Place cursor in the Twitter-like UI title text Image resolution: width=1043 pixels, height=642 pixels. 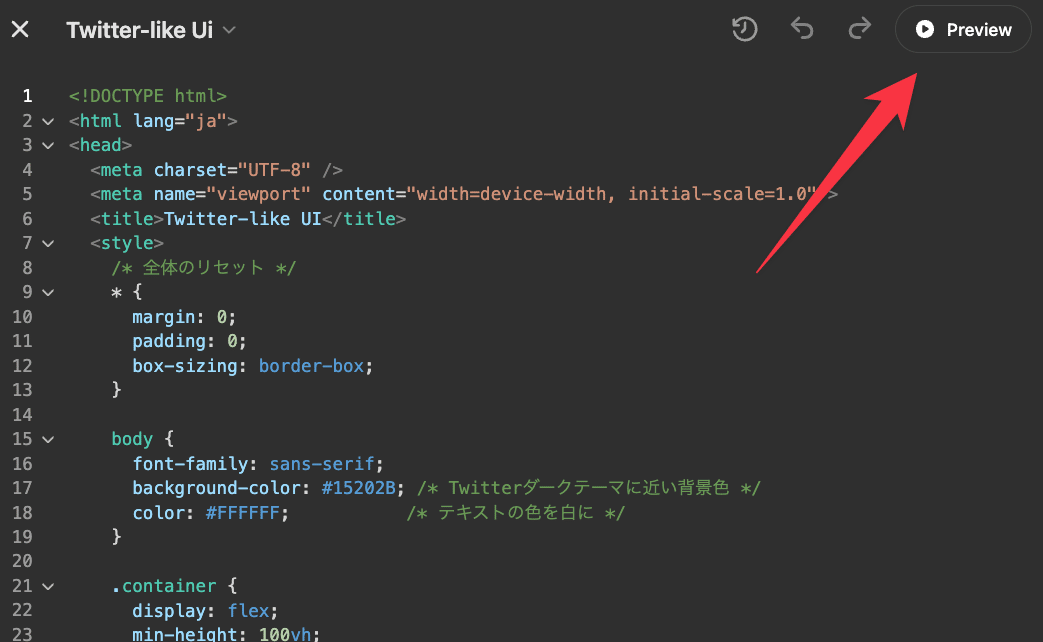click(x=242, y=219)
